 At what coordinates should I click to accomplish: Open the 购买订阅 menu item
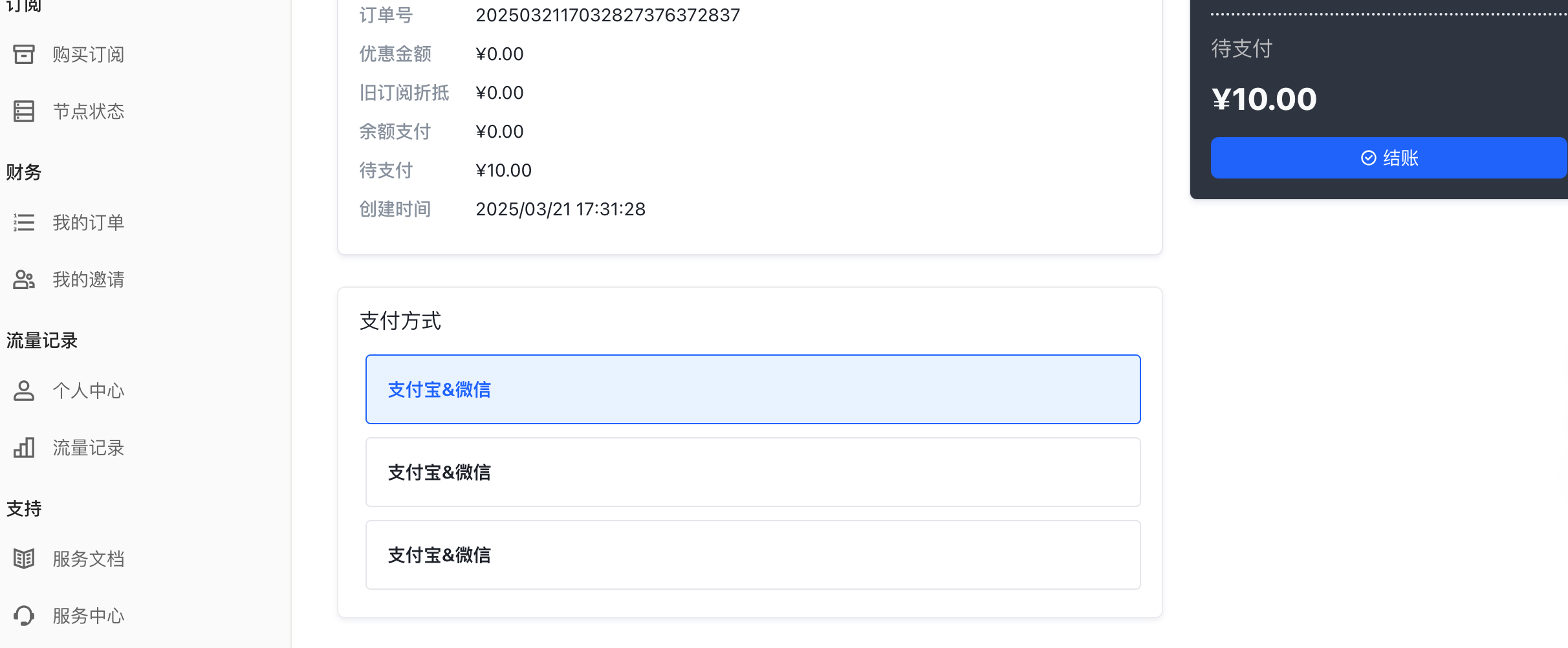pos(89,54)
